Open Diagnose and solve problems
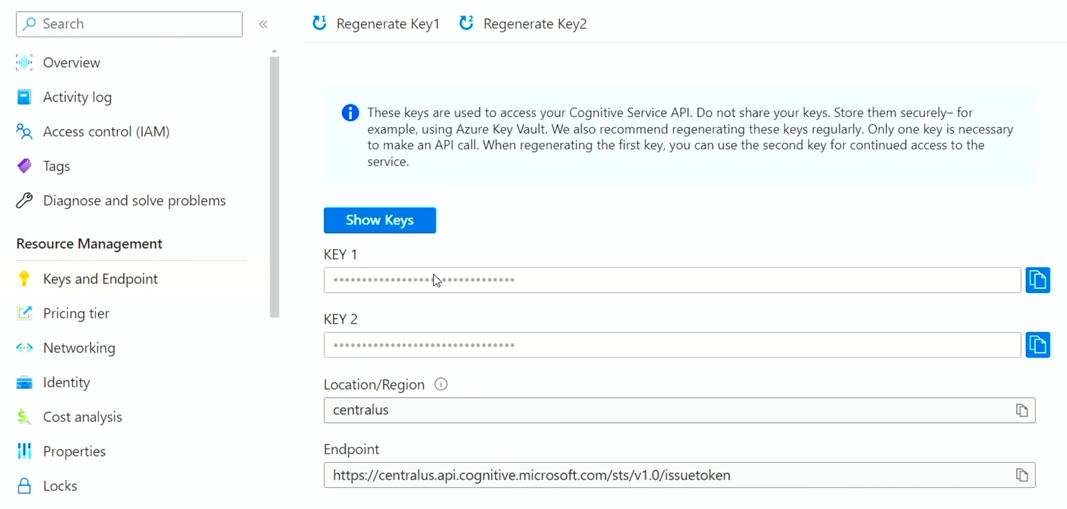This screenshot has height=509, width=1067. (x=134, y=200)
